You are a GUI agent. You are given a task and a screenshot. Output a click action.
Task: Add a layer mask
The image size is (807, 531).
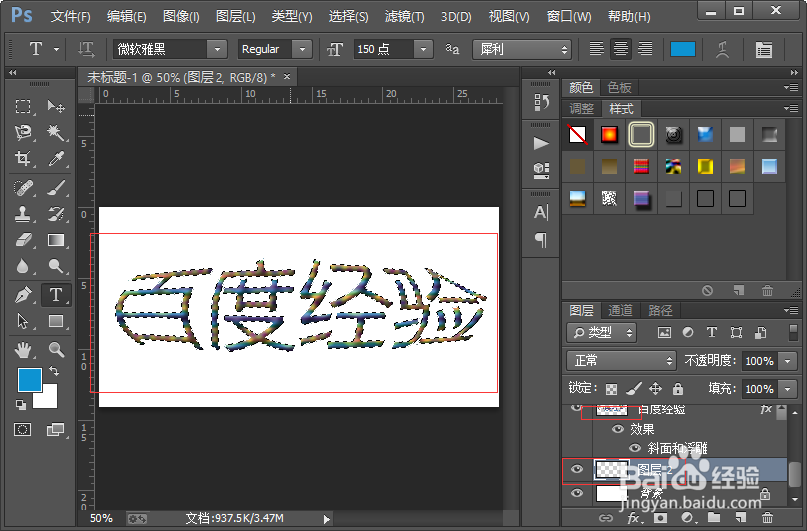point(660,518)
